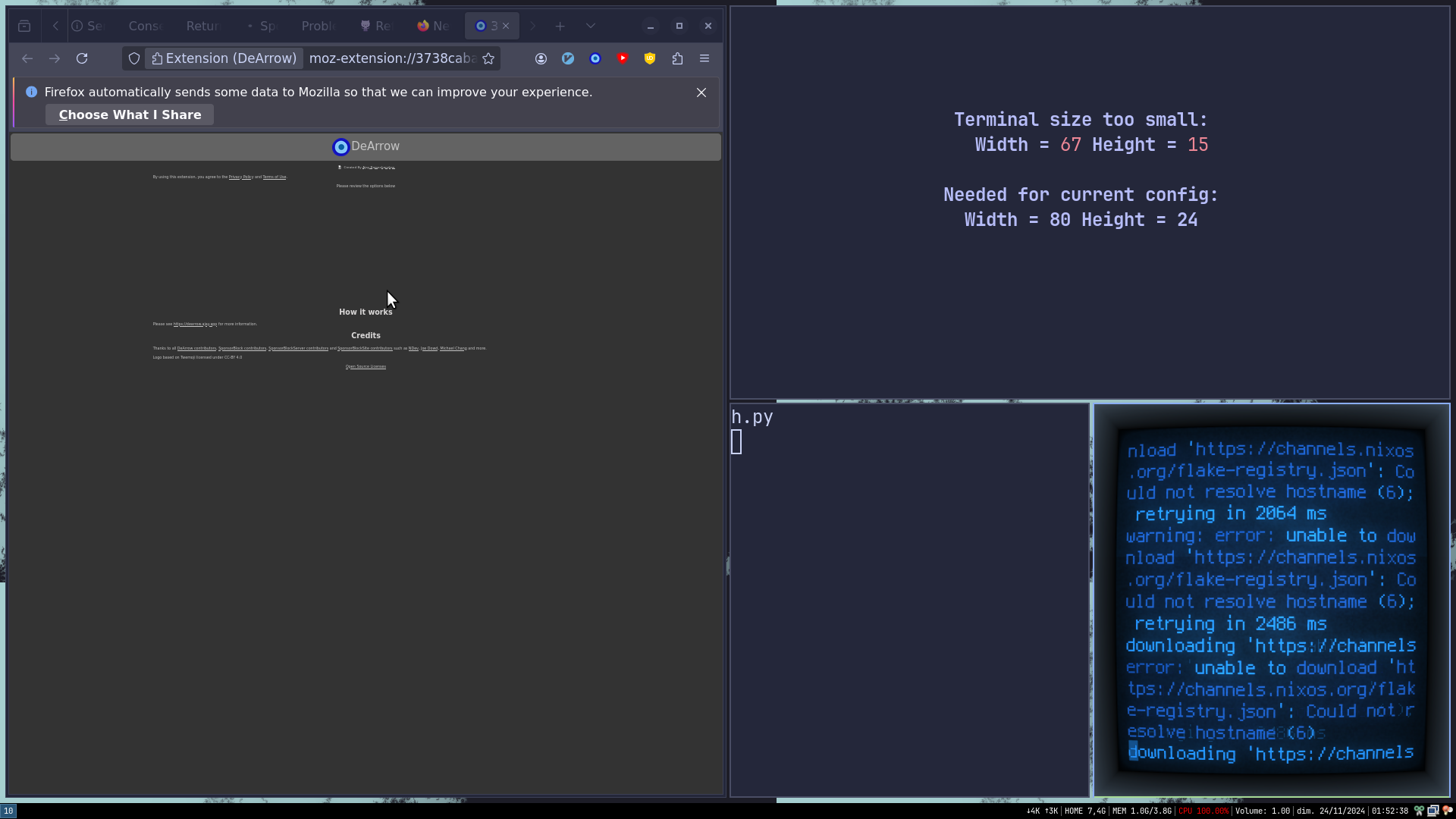Open the tracking protection shield icon
Viewport: 1456px width, 819px height.
pyautogui.click(x=134, y=58)
